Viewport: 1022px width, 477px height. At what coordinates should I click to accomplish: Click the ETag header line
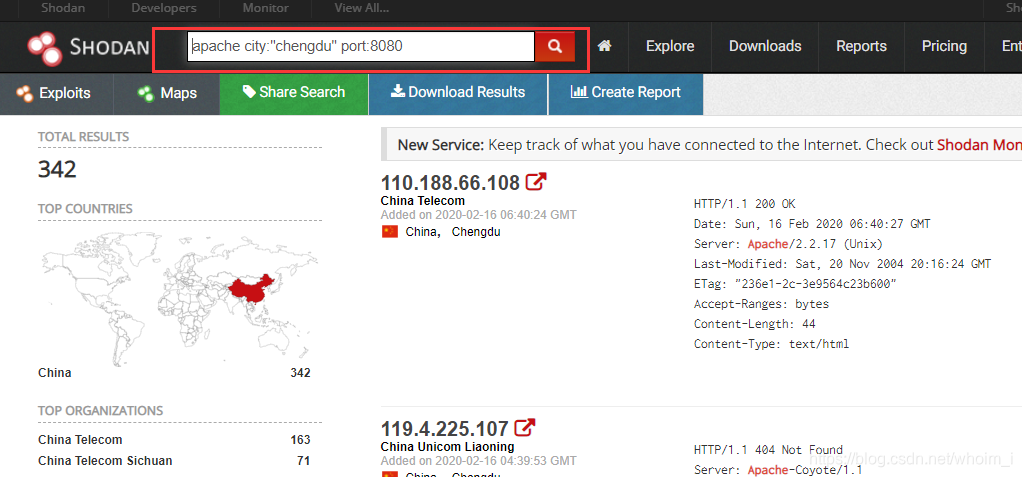796,283
